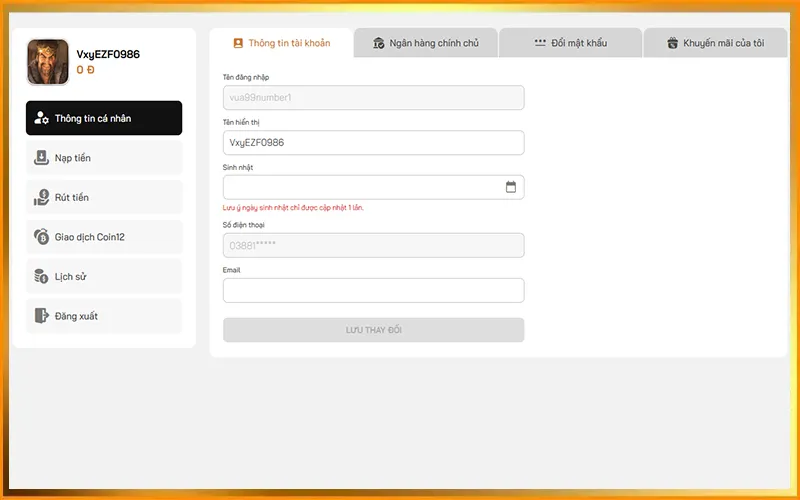Go to Giao dịch Coin12

[x=104, y=237]
